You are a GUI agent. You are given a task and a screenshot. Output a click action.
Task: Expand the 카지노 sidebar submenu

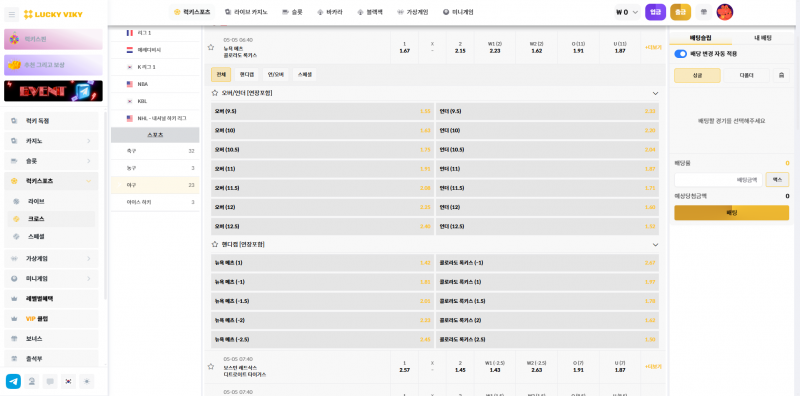tap(89, 141)
